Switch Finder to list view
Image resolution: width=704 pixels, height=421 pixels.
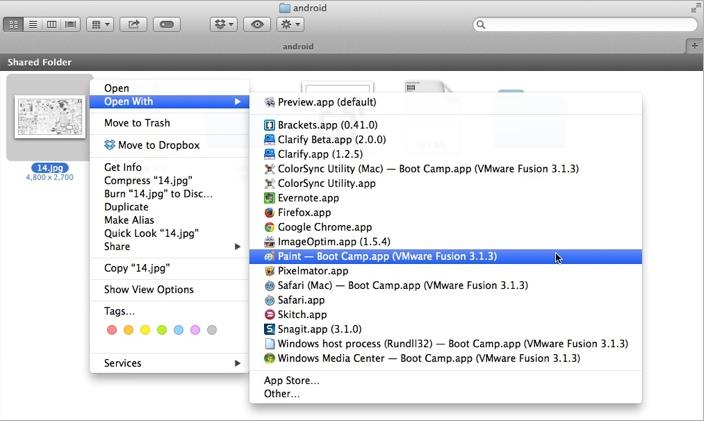tap(33, 24)
